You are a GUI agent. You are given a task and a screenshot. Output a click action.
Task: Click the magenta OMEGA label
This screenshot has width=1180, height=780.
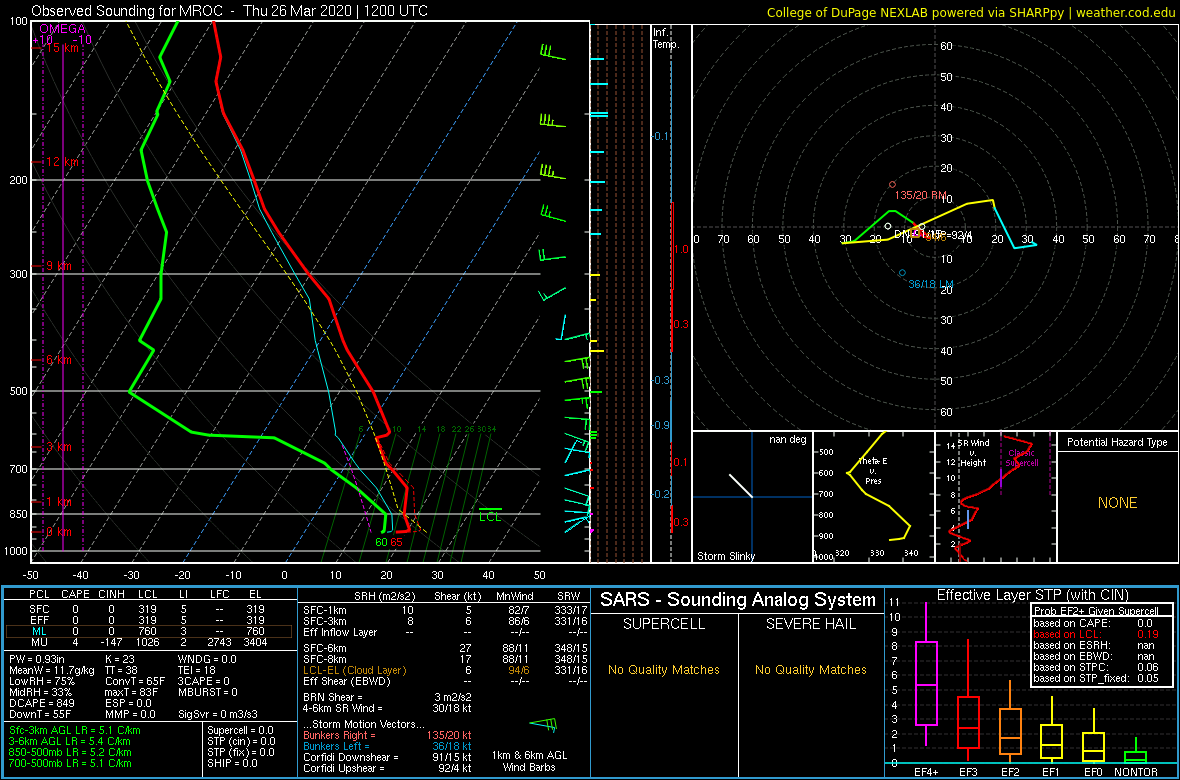[x=60, y=29]
